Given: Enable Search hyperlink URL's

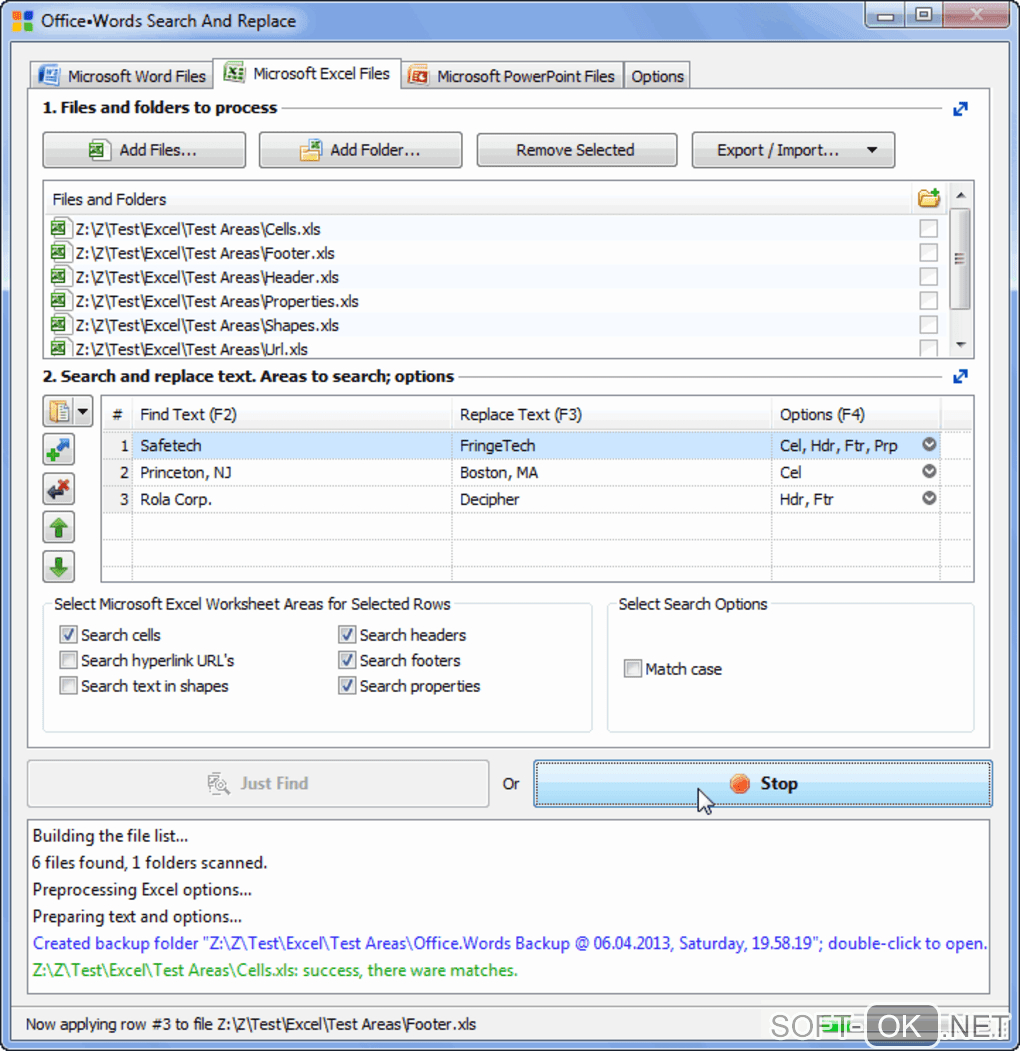Looking at the screenshot, I should click(68, 660).
